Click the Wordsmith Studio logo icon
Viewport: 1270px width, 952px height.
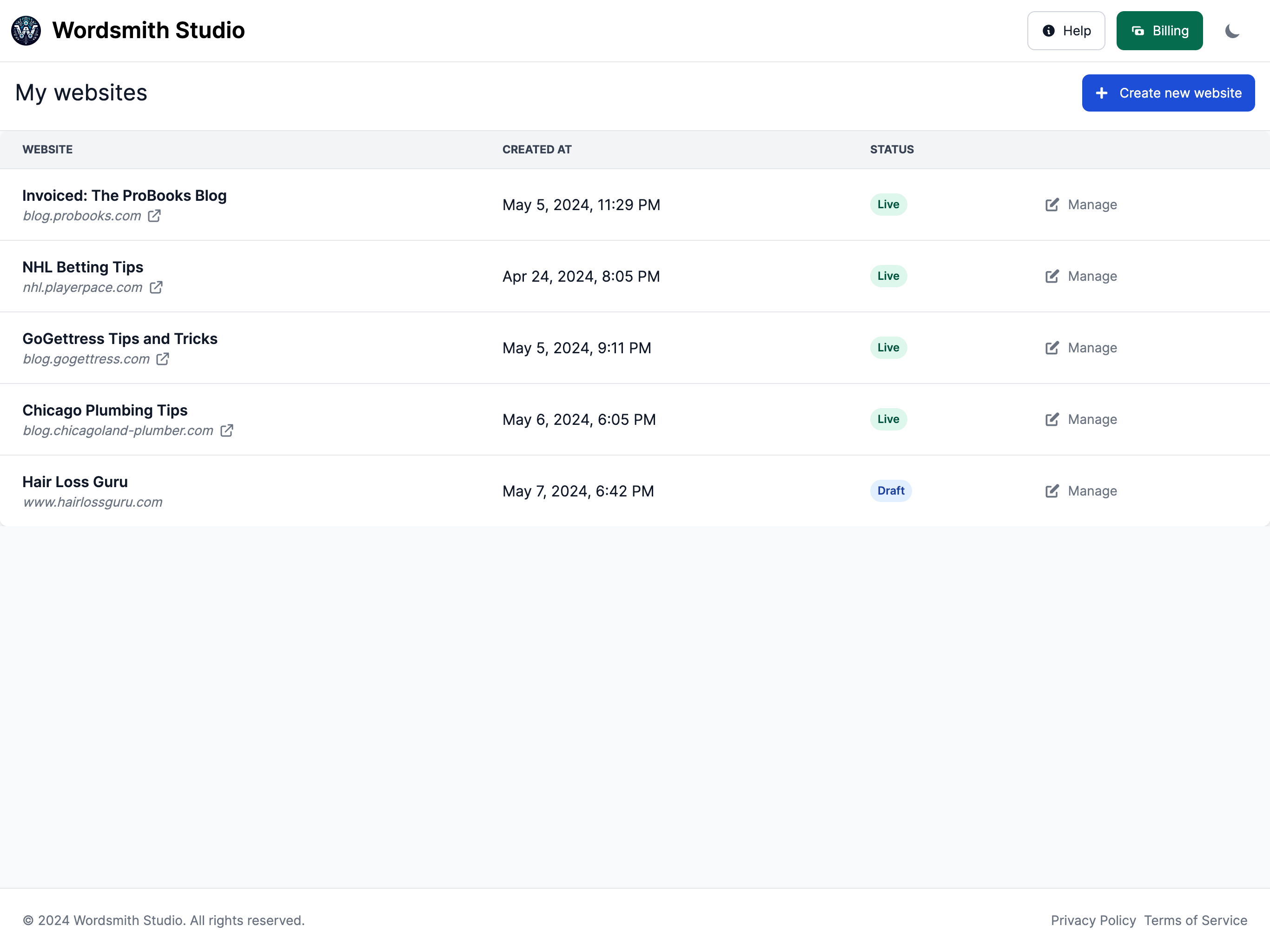26,30
